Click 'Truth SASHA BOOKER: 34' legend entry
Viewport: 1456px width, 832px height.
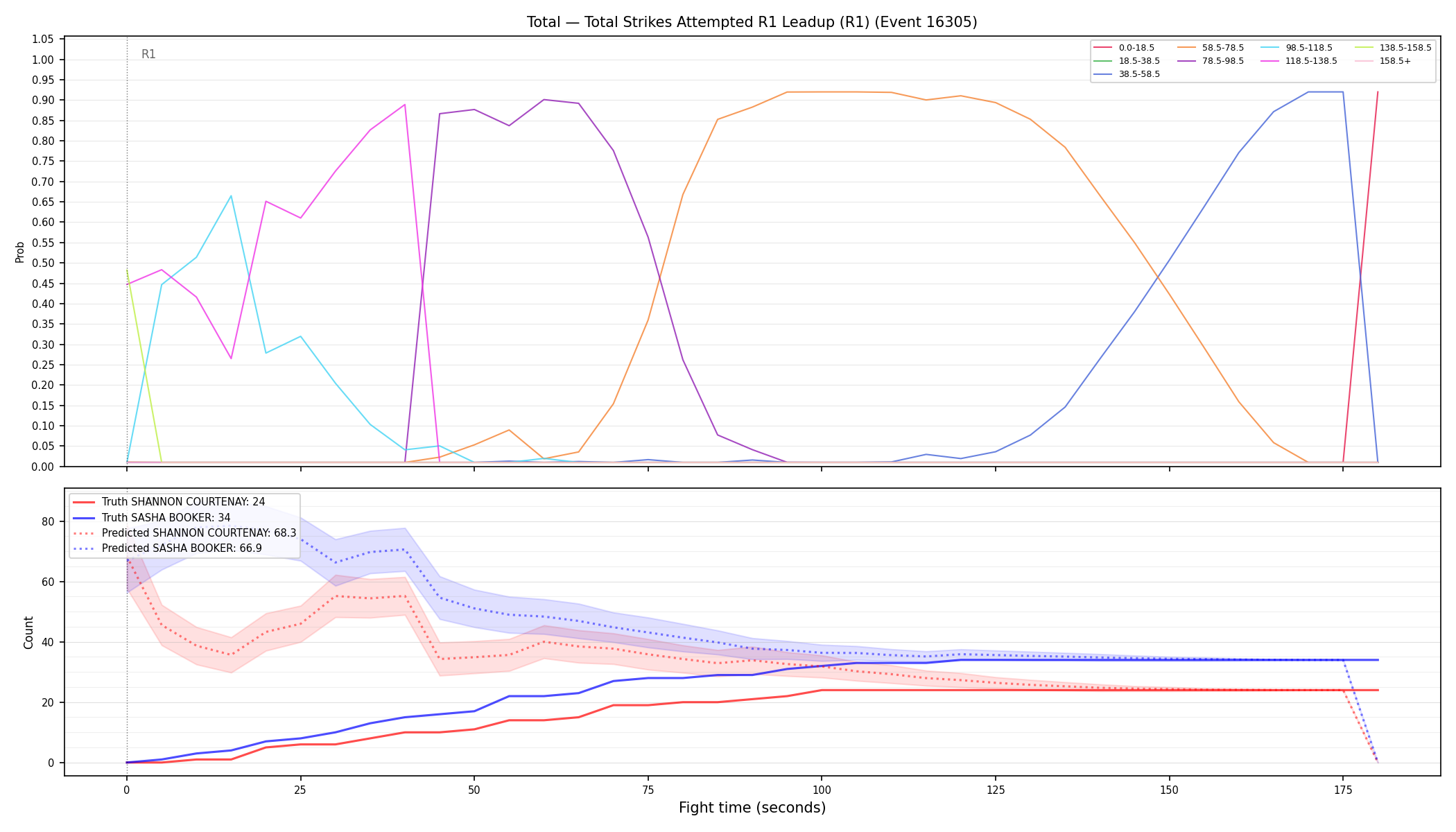tap(166, 517)
